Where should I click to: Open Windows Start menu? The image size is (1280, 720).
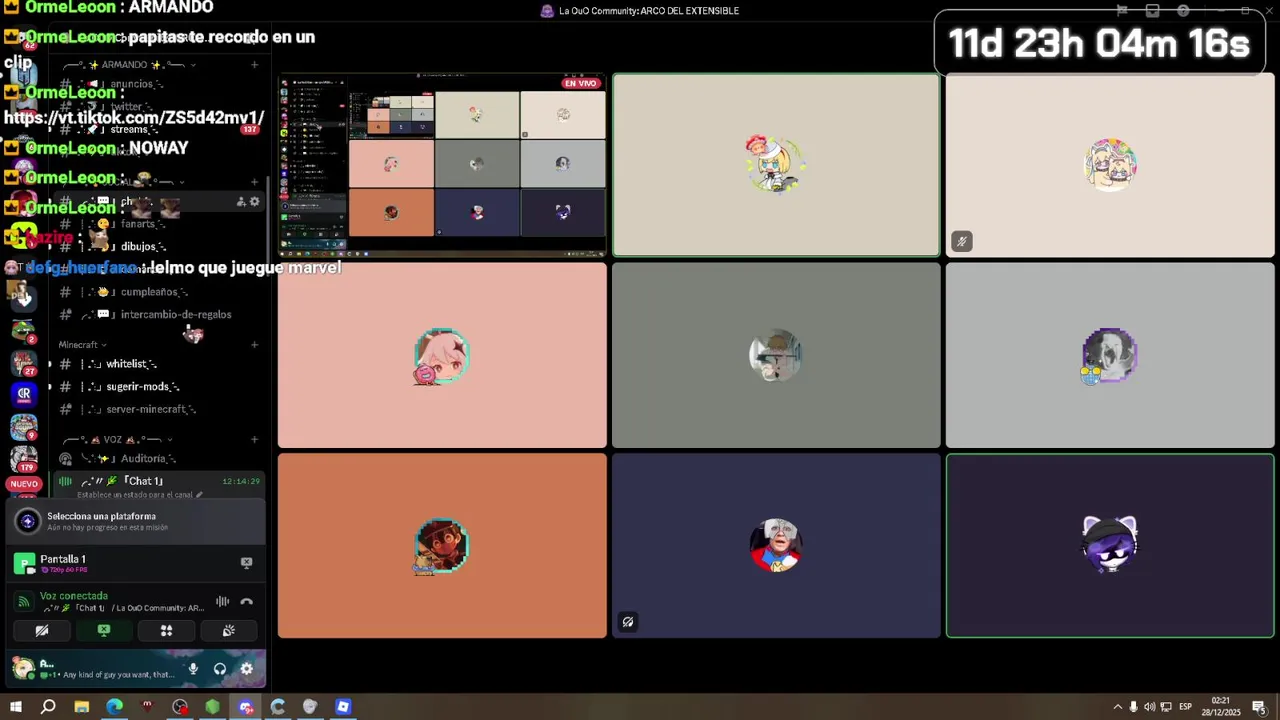(x=16, y=707)
